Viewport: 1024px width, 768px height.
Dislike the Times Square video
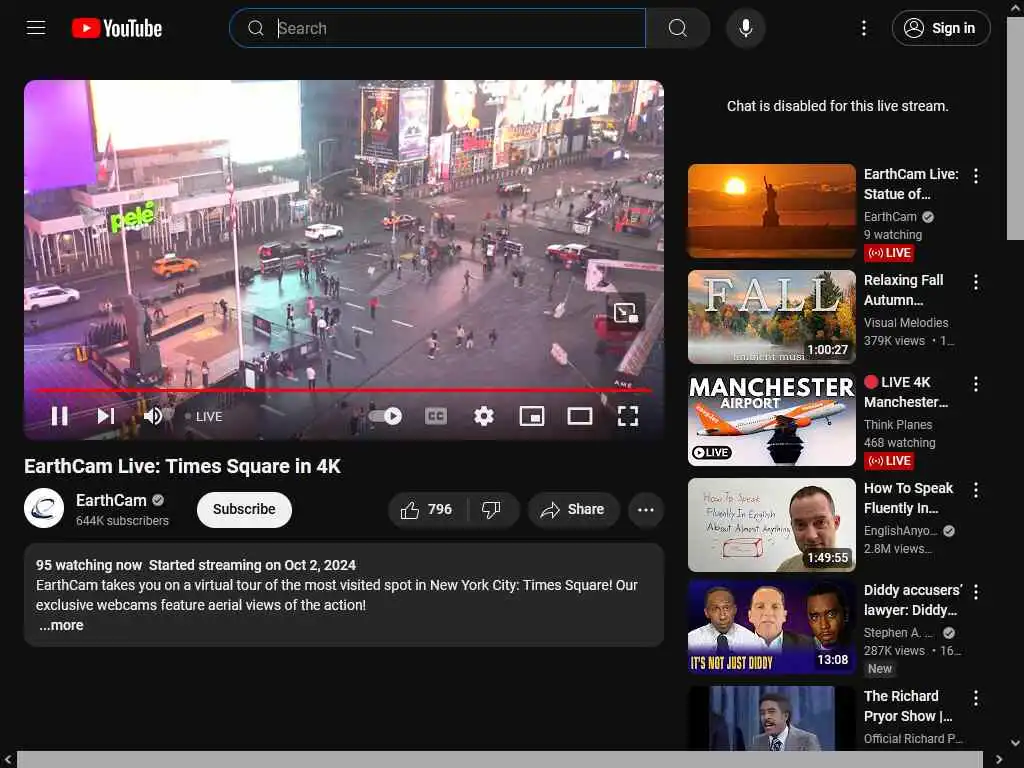click(x=492, y=509)
